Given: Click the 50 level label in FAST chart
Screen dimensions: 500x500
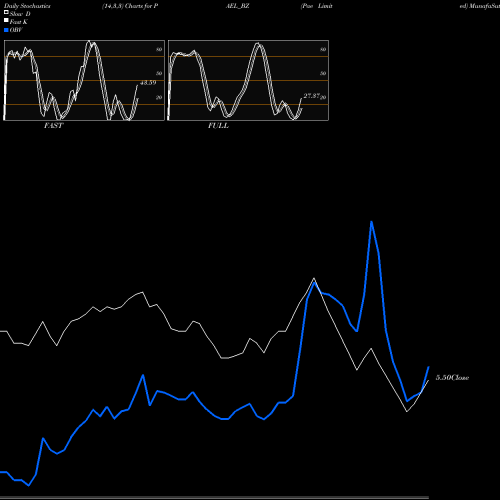Looking at the screenshot, I should tap(159, 73).
